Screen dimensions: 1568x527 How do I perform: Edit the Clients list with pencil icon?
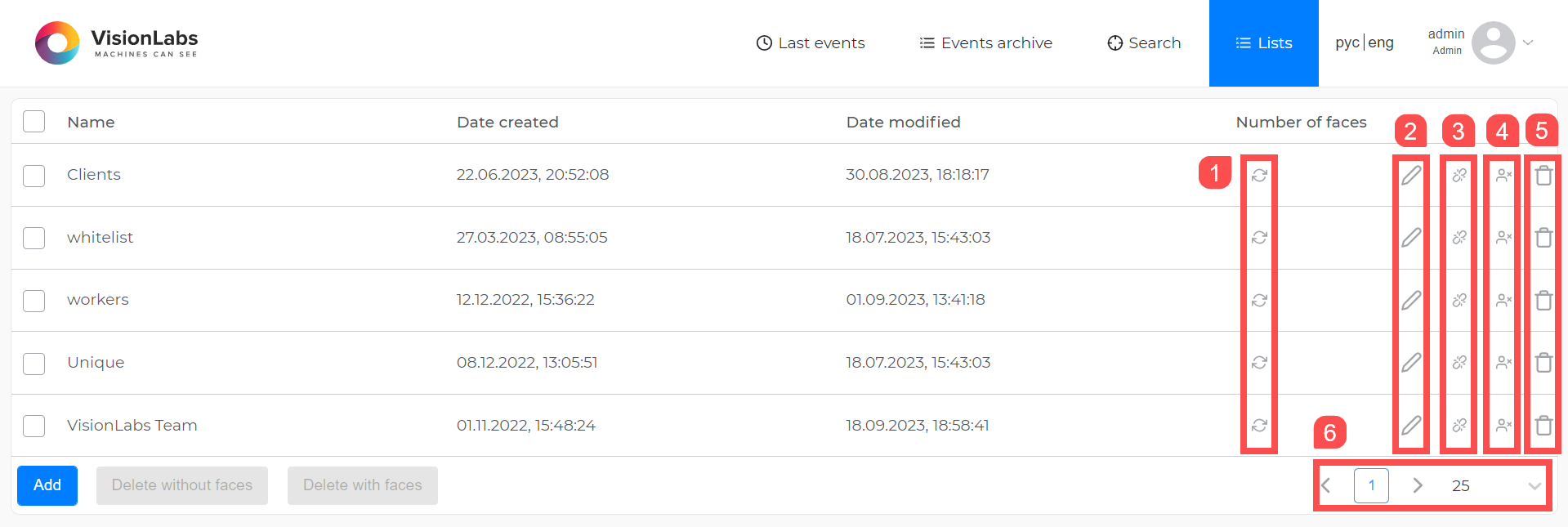1411,175
